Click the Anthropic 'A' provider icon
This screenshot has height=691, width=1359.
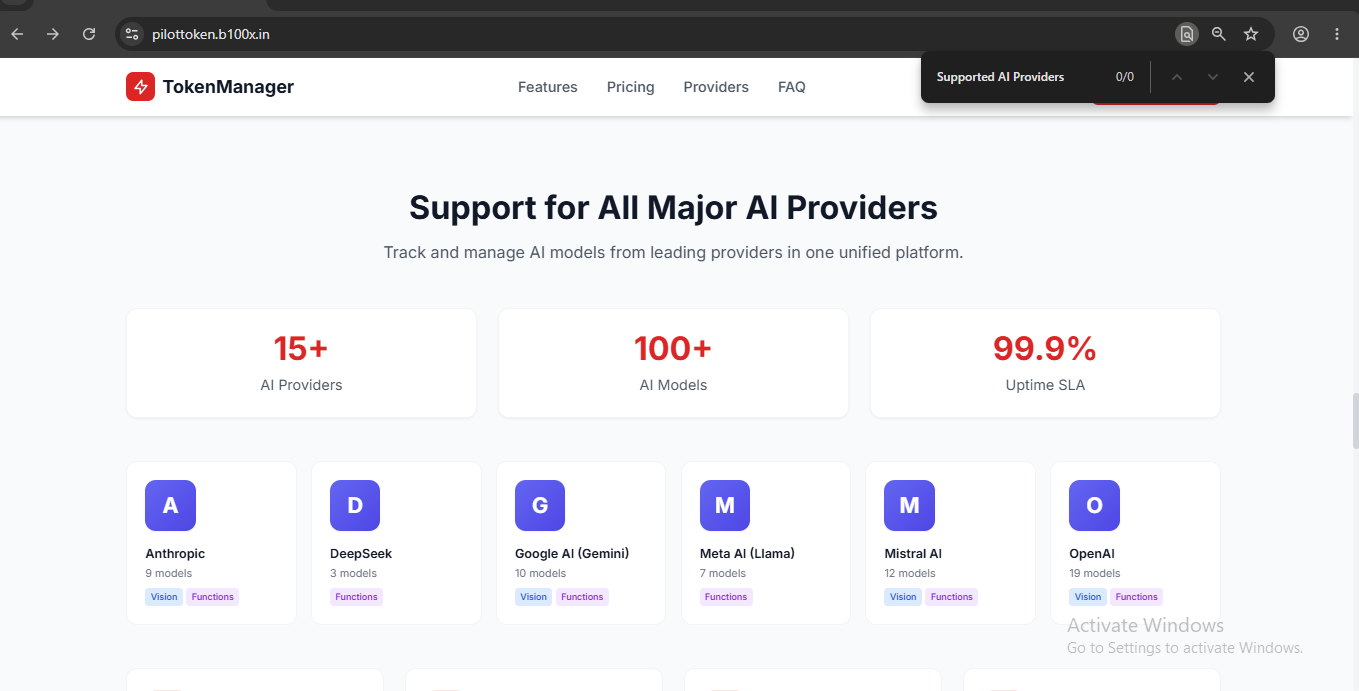pyautogui.click(x=170, y=505)
